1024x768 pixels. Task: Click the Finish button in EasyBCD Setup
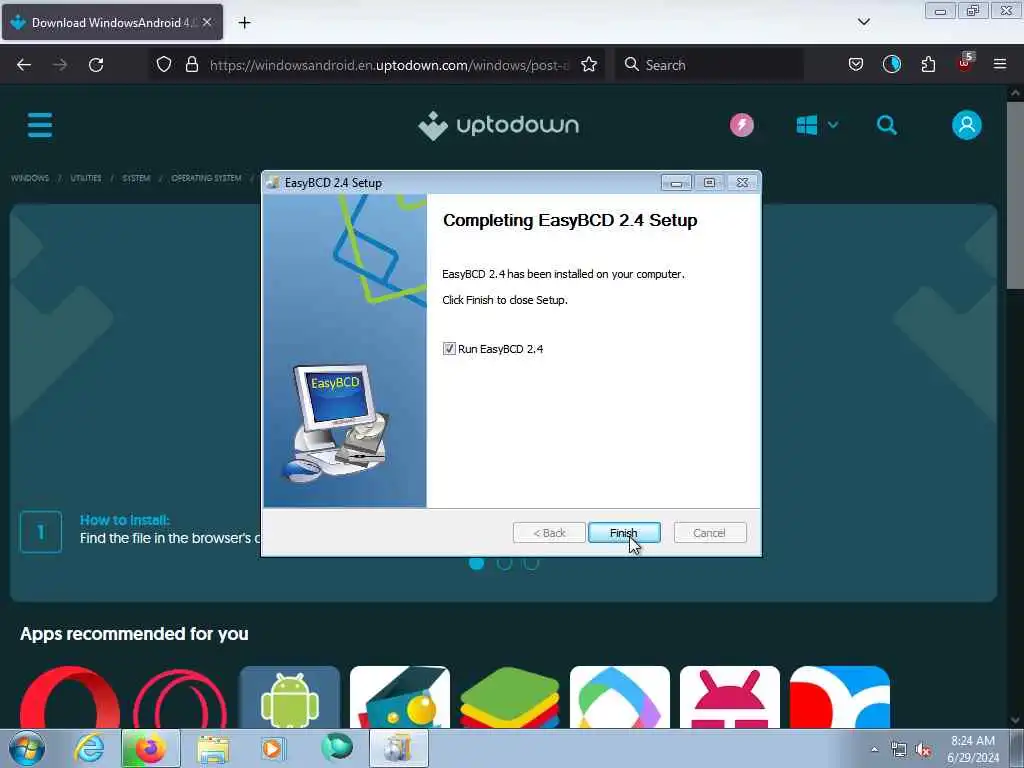(624, 533)
